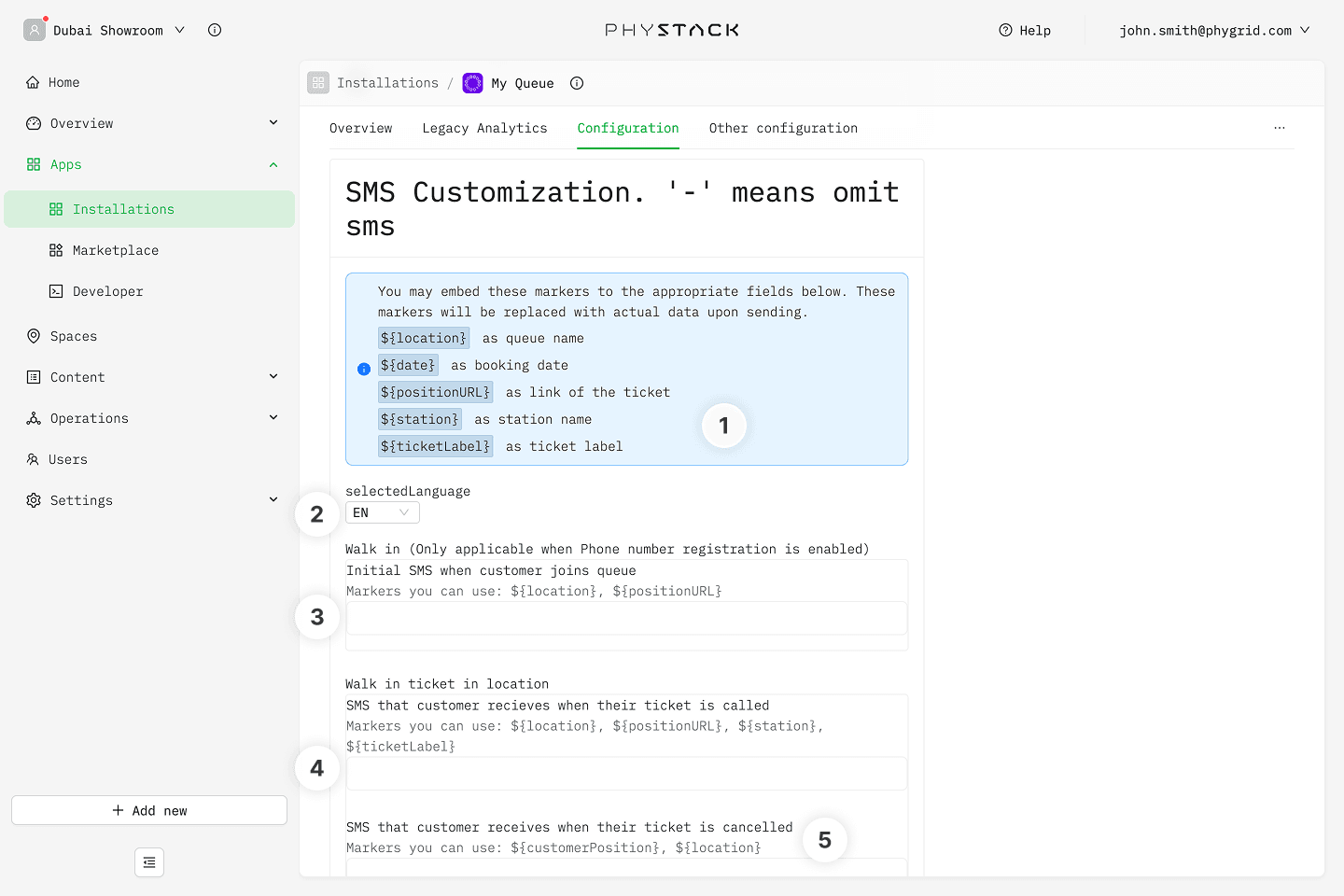Go to Spaces in the sidebar
This screenshot has width=1344, height=896.
coord(73,336)
